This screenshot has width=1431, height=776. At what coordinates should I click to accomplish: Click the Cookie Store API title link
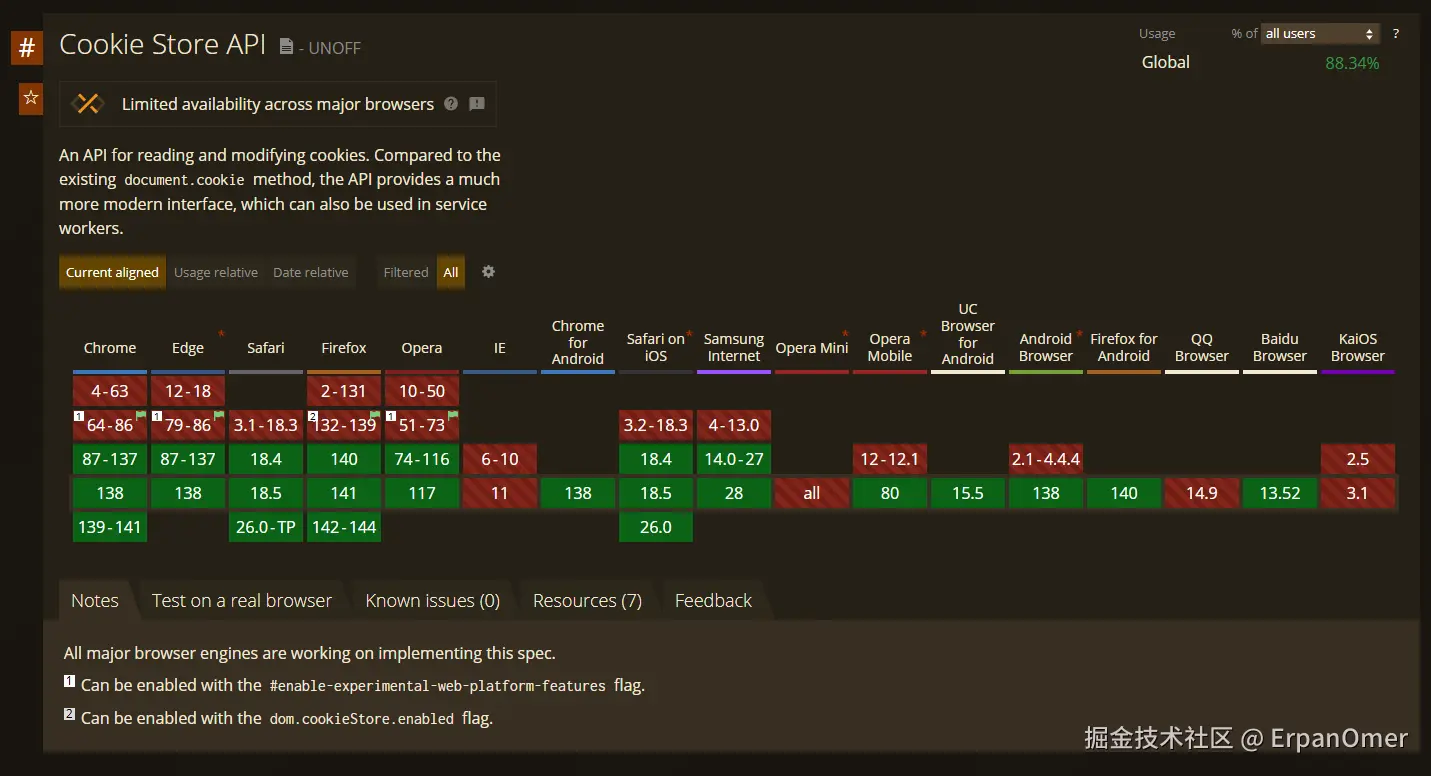163,44
